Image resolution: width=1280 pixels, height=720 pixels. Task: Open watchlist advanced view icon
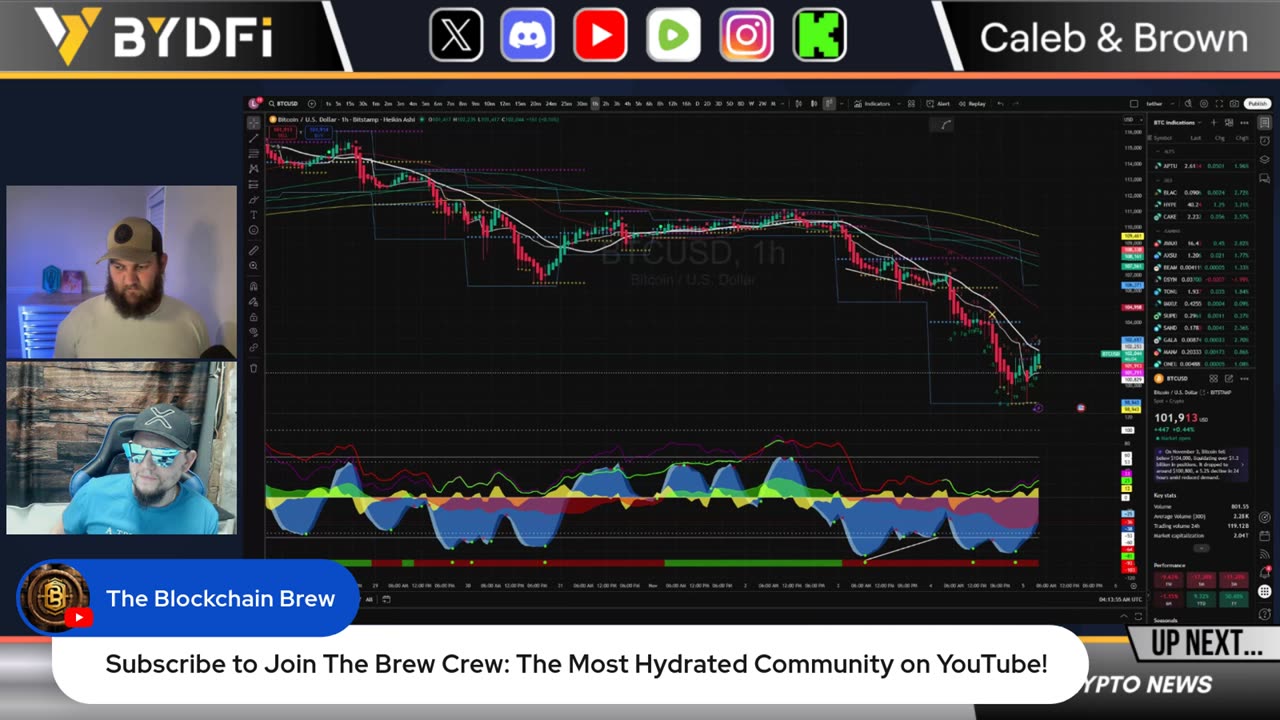coord(1229,122)
